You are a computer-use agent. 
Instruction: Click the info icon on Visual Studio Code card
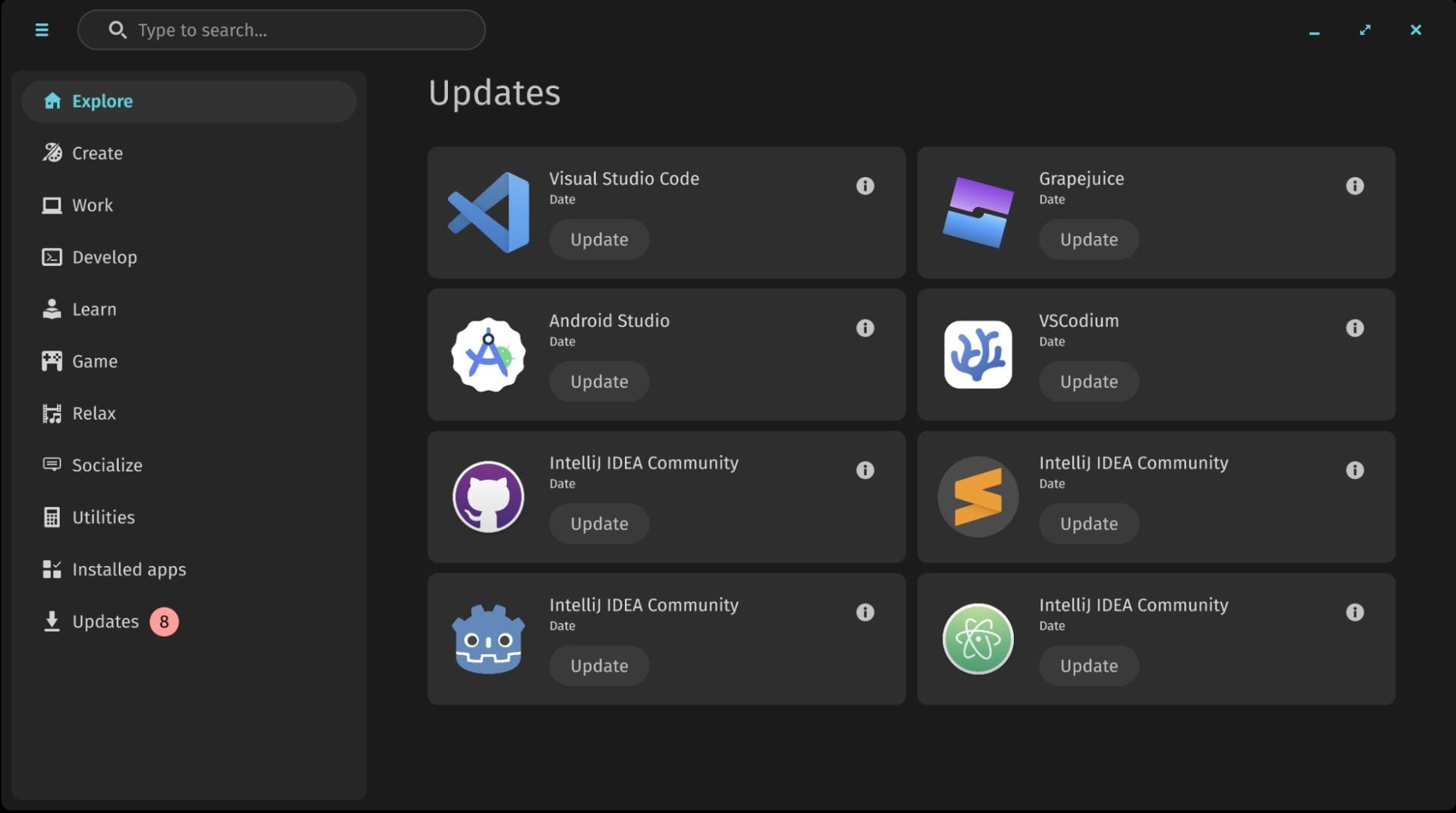click(x=865, y=186)
